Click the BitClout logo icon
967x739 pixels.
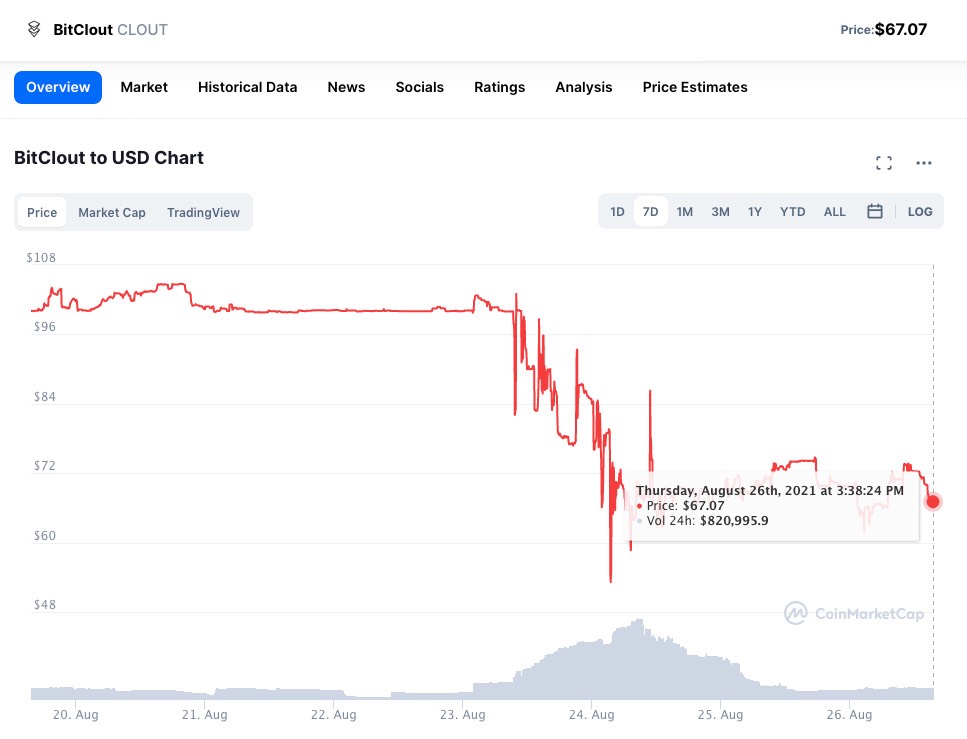[34, 29]
